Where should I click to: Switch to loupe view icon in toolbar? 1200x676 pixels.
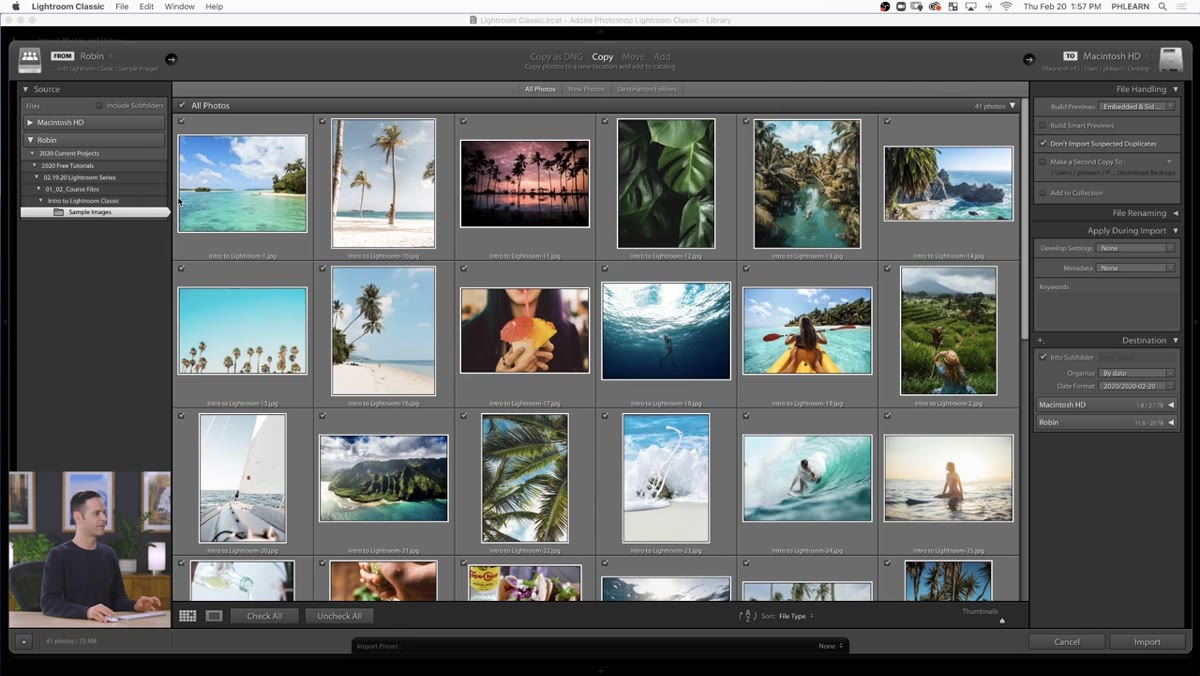(214, 616)
